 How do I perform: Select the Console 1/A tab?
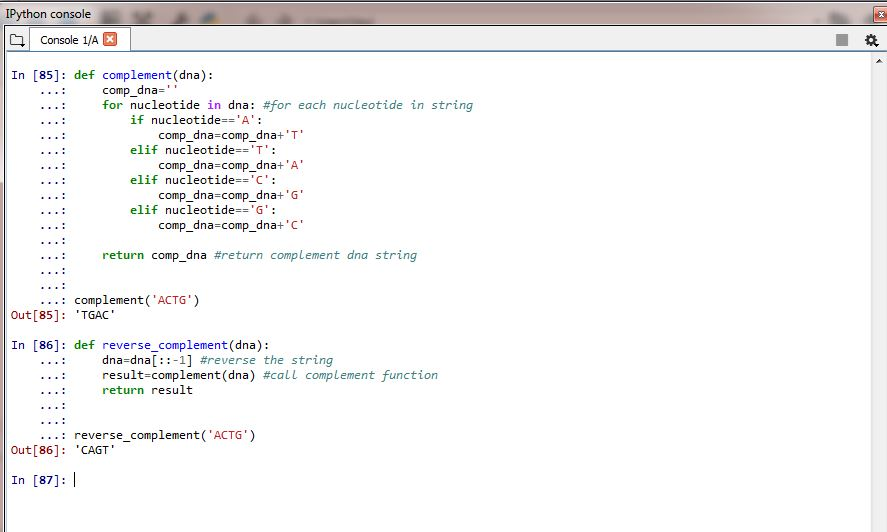(69, 40)
